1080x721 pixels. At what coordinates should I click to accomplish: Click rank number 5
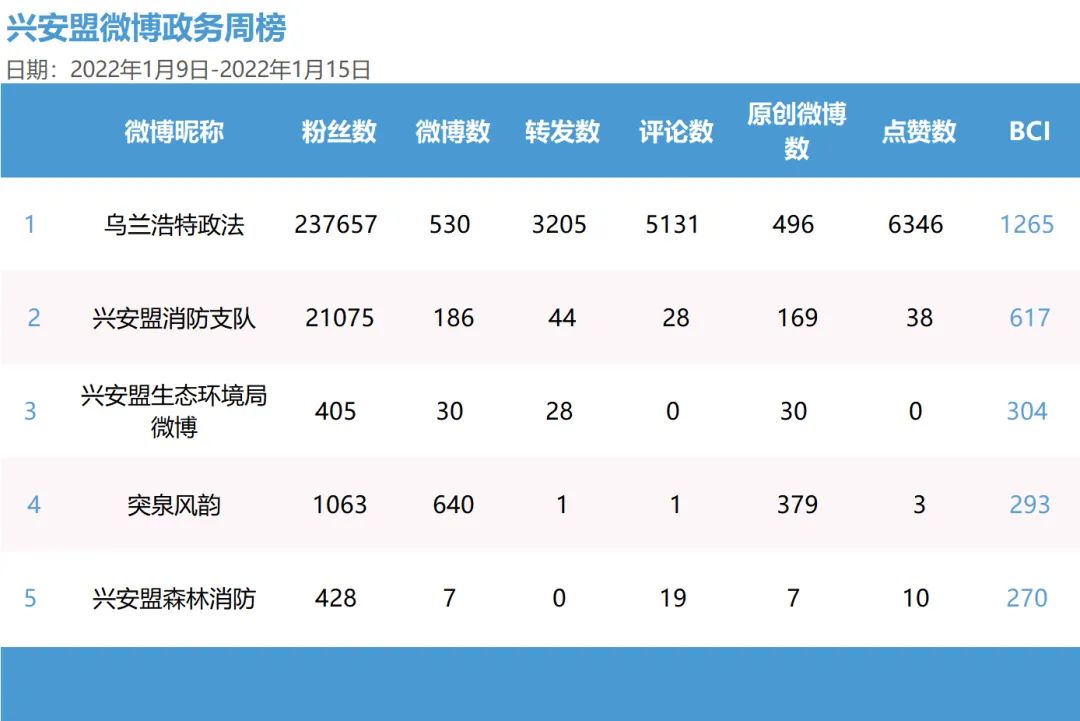coord(30,598)
